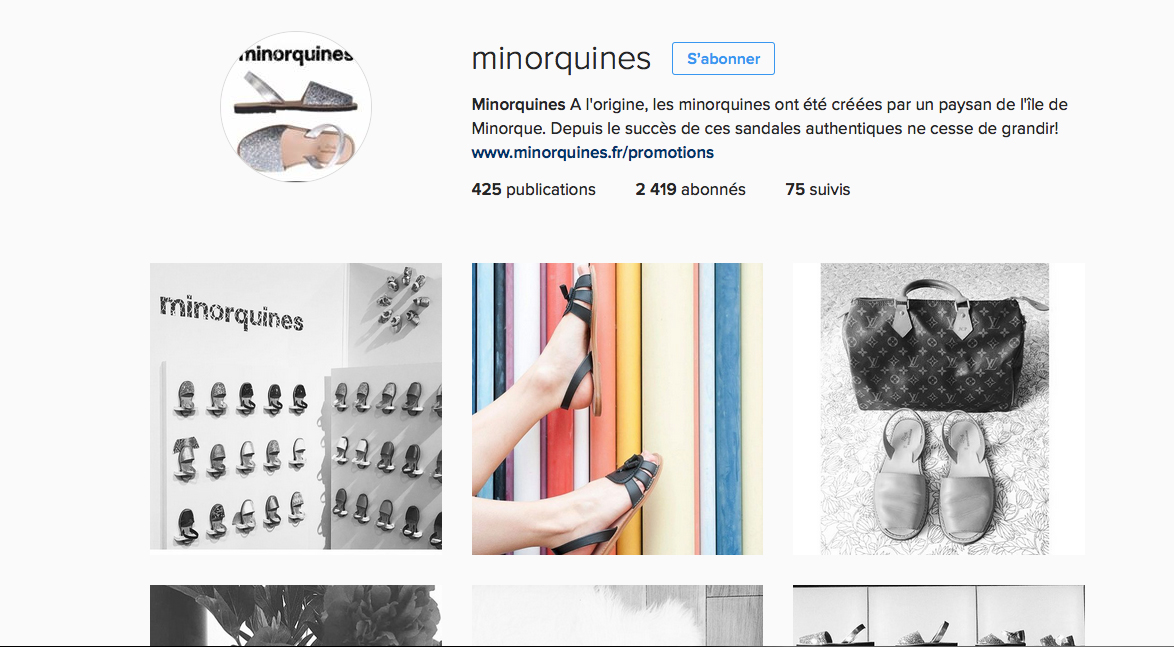The image size is (1174, 647).
Task: Open the colorful rolls sandal feet photo
Action: click(617, 408)
